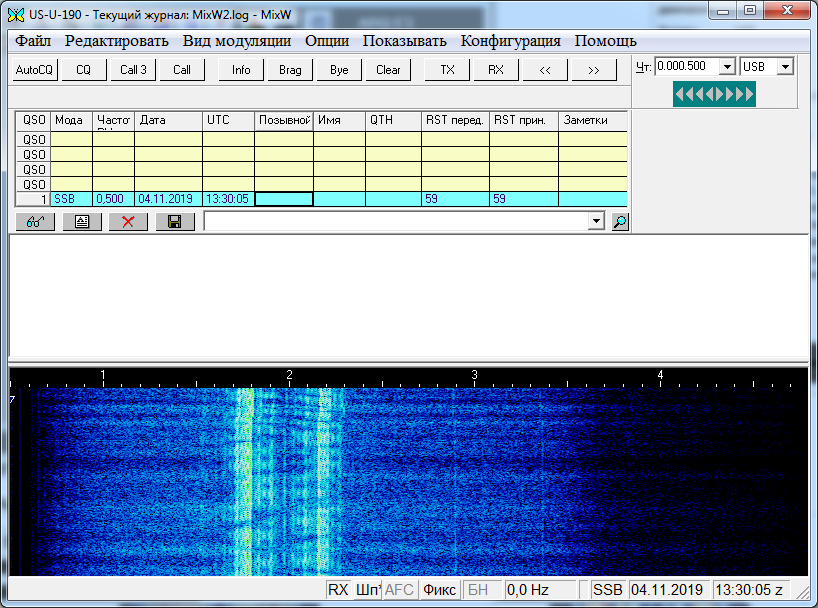Click the waterfall scale marker 1
This screenshot has height=608, width=818.
[x=103, y=375]
